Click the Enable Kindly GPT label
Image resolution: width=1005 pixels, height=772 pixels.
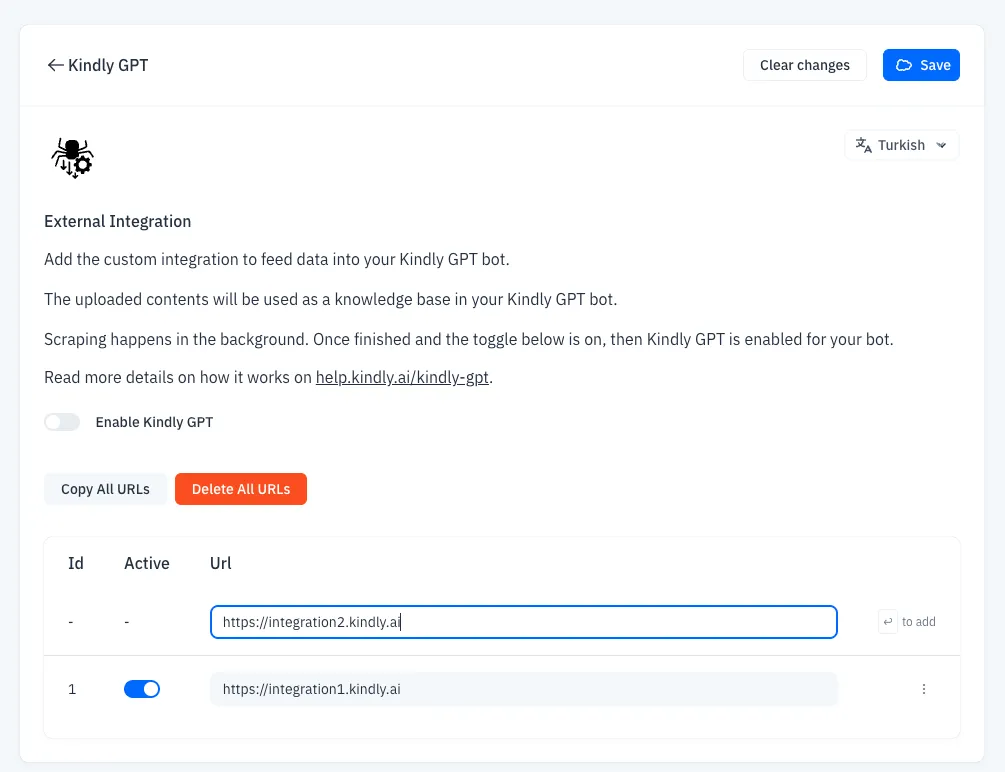point(154,422)
